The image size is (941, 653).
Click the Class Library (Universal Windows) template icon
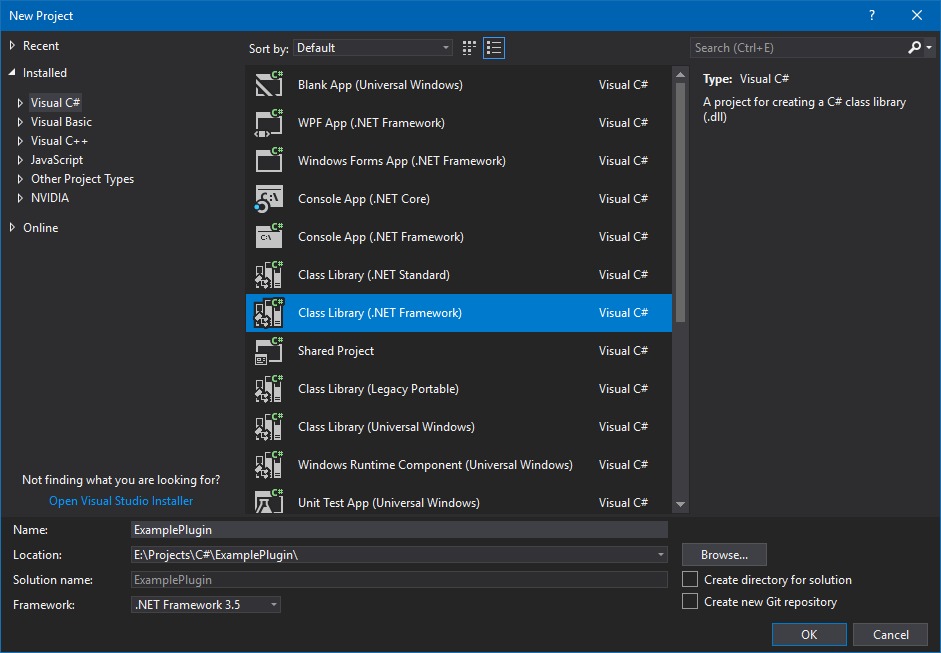[269, 427]
